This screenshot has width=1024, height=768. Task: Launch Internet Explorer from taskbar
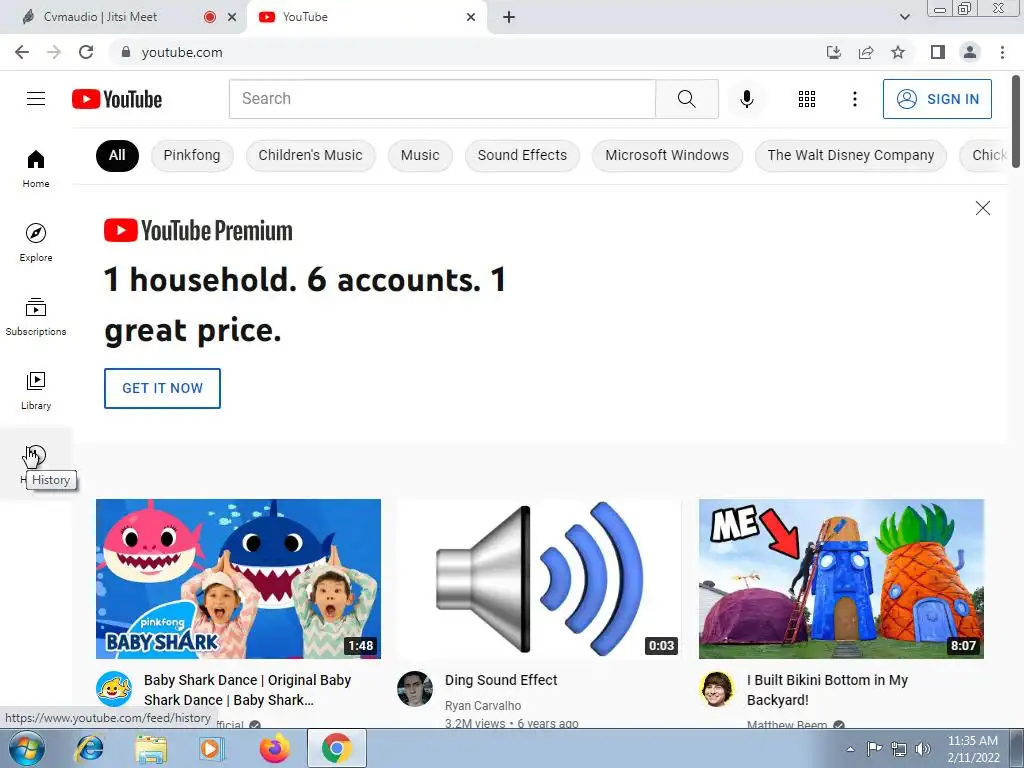[89, 748]
